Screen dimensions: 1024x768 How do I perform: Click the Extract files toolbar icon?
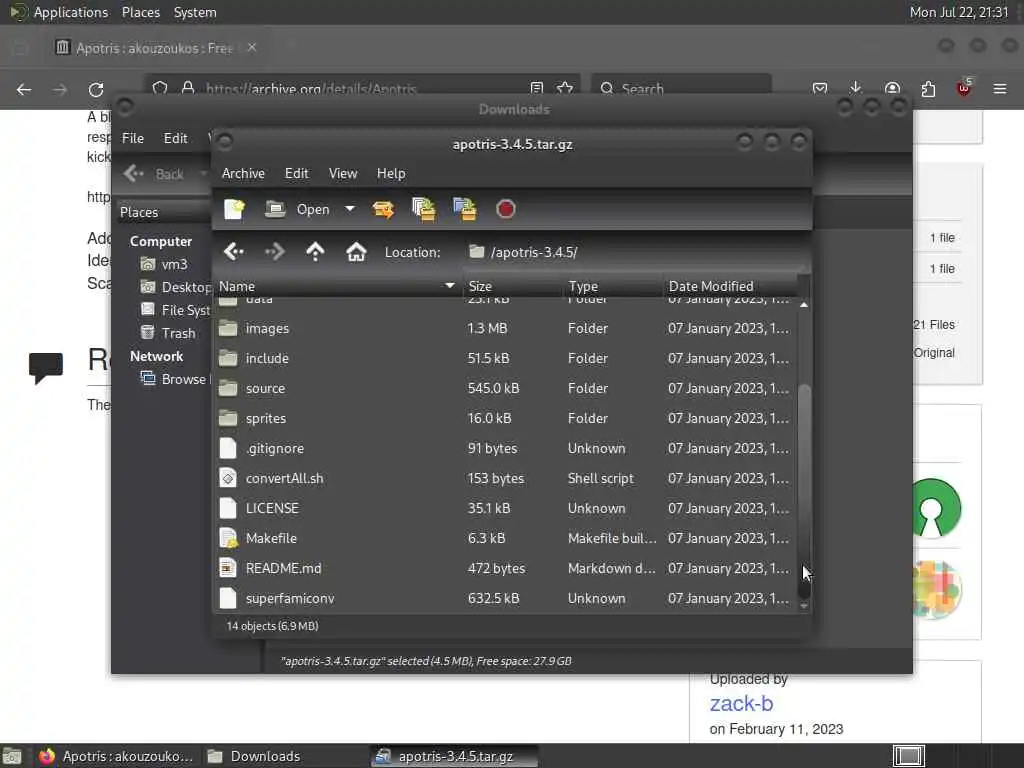coord(383,210)
